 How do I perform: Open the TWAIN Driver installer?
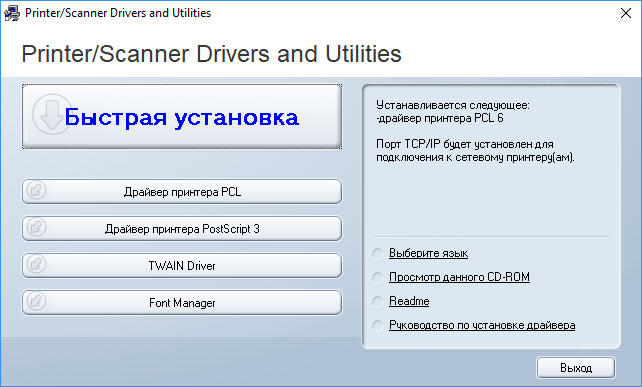click(x=182, y=266)
